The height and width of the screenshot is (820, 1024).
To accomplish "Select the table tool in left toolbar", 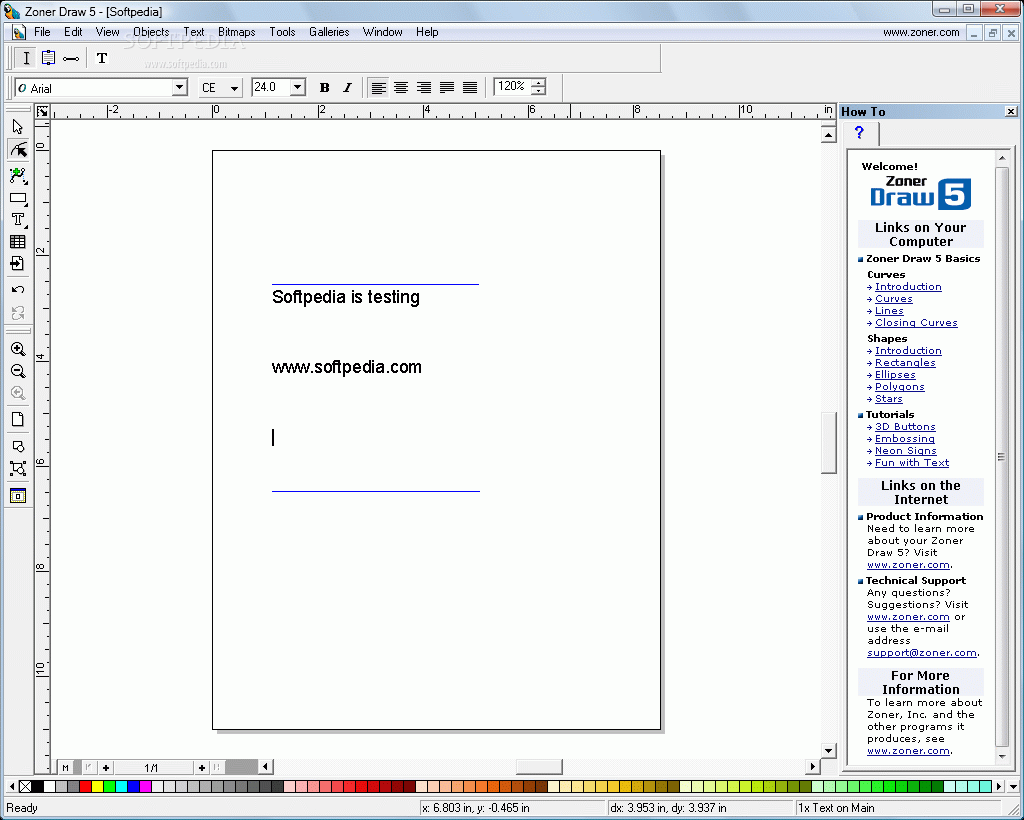I will click(x=18, y=242).
